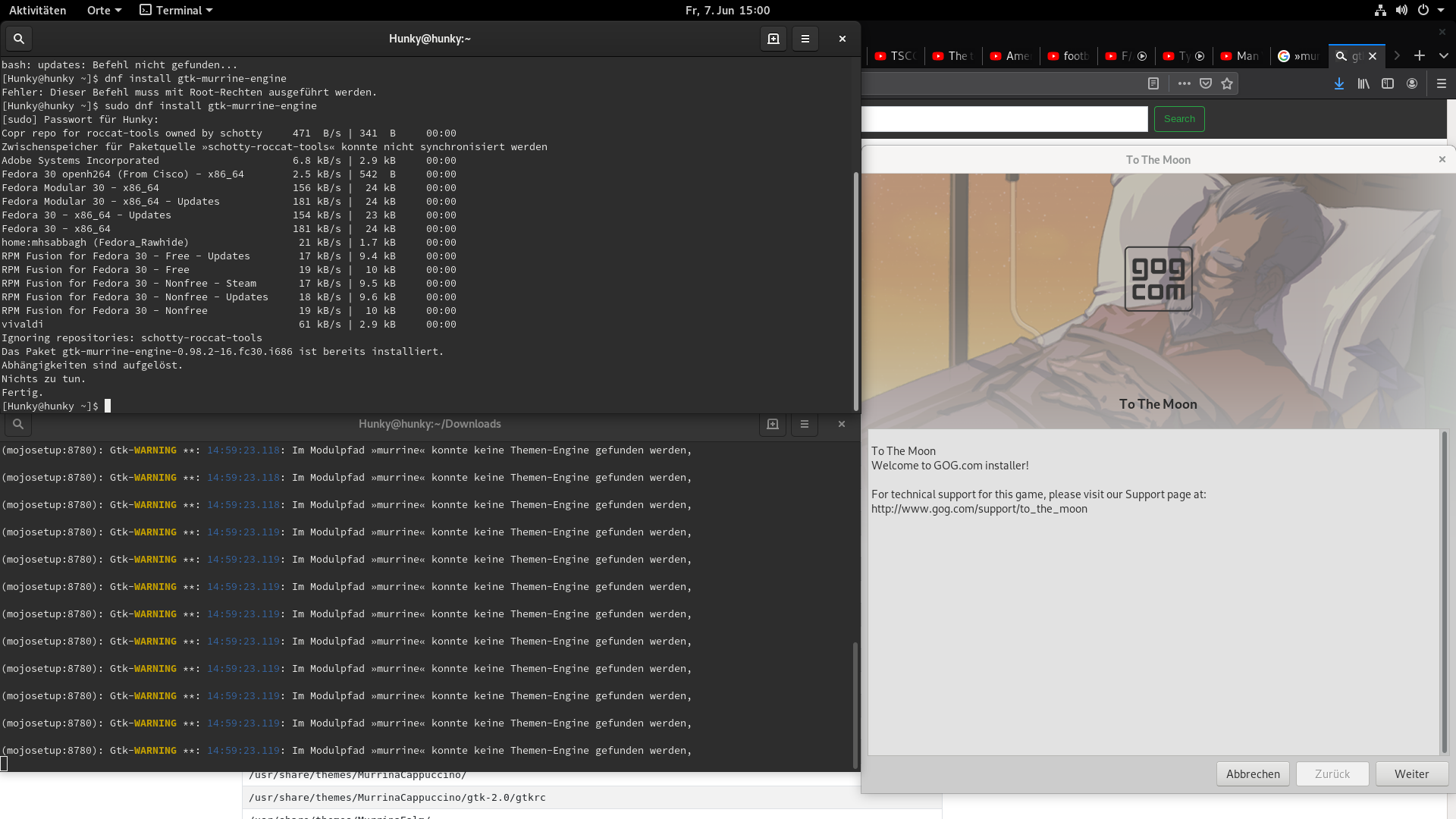Save page to Pocket icon
Viewport: 1456px width, 819px height.
[x=1206, y=83]
